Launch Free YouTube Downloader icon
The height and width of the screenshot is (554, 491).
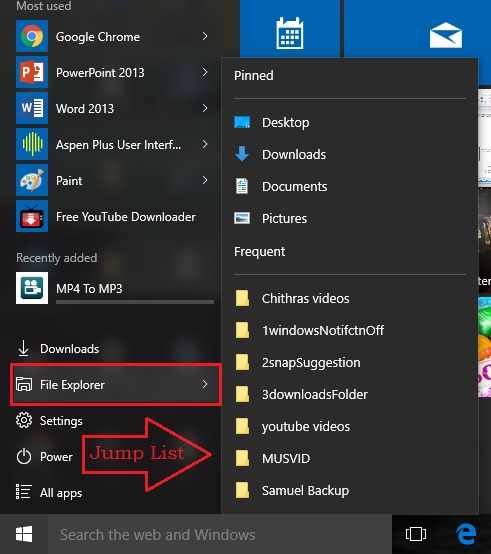tap(32, 216)
